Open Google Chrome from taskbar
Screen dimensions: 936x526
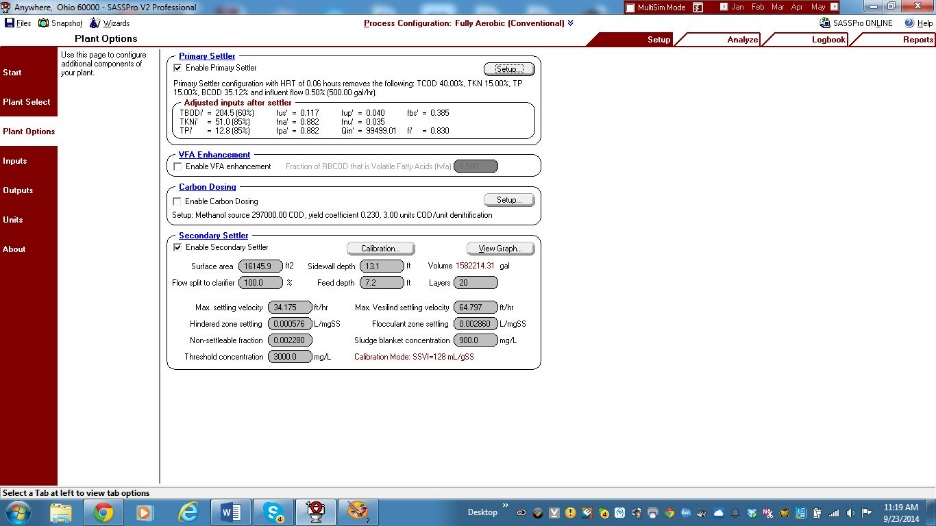[x=103, y=512]
